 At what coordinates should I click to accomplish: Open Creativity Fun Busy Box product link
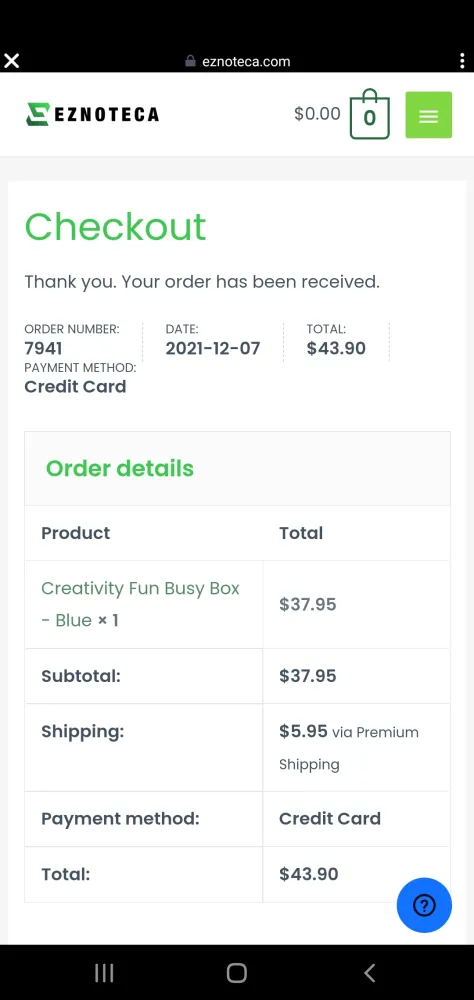tap(140, 604)
